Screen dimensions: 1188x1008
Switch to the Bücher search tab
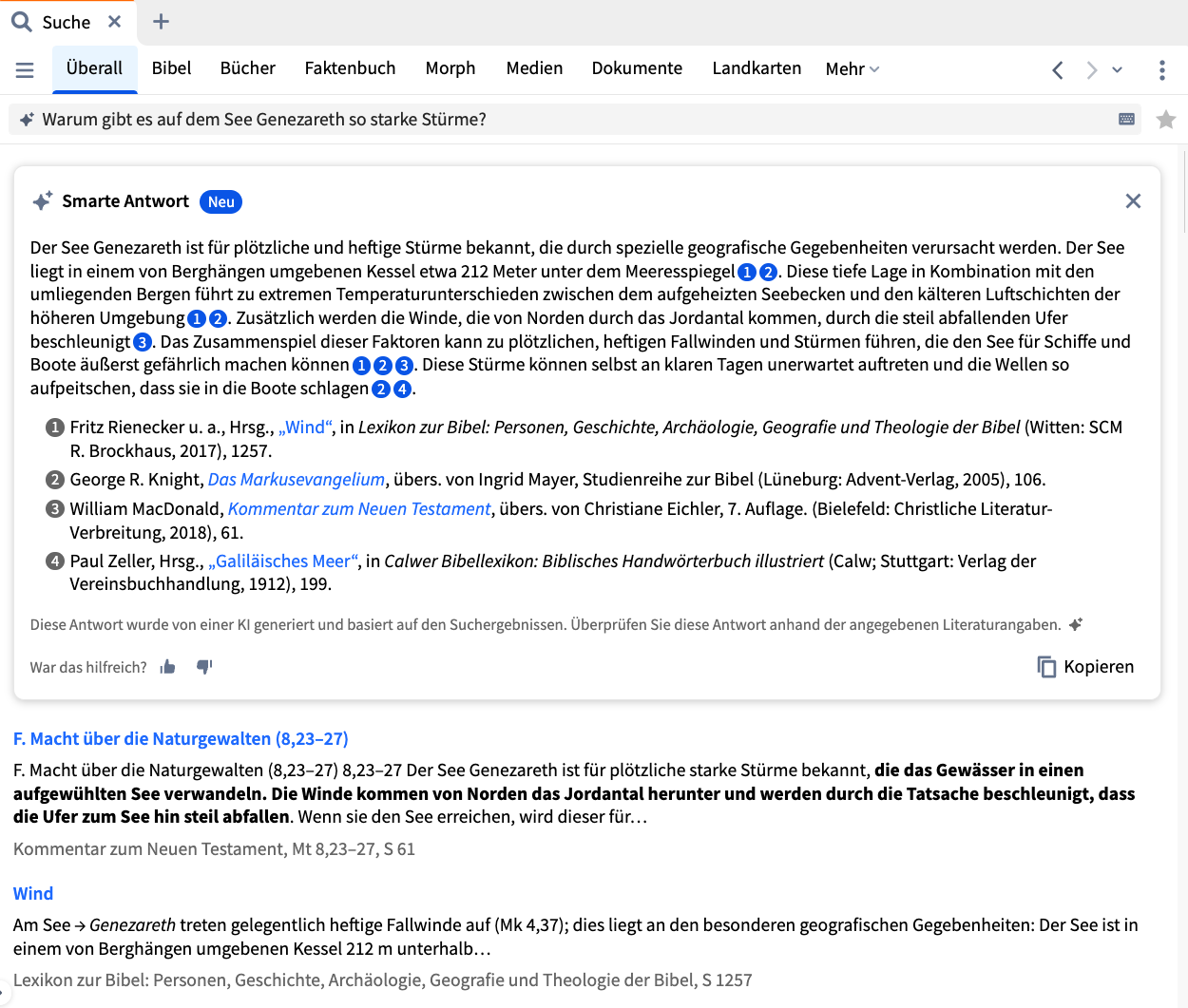point(248,68)
